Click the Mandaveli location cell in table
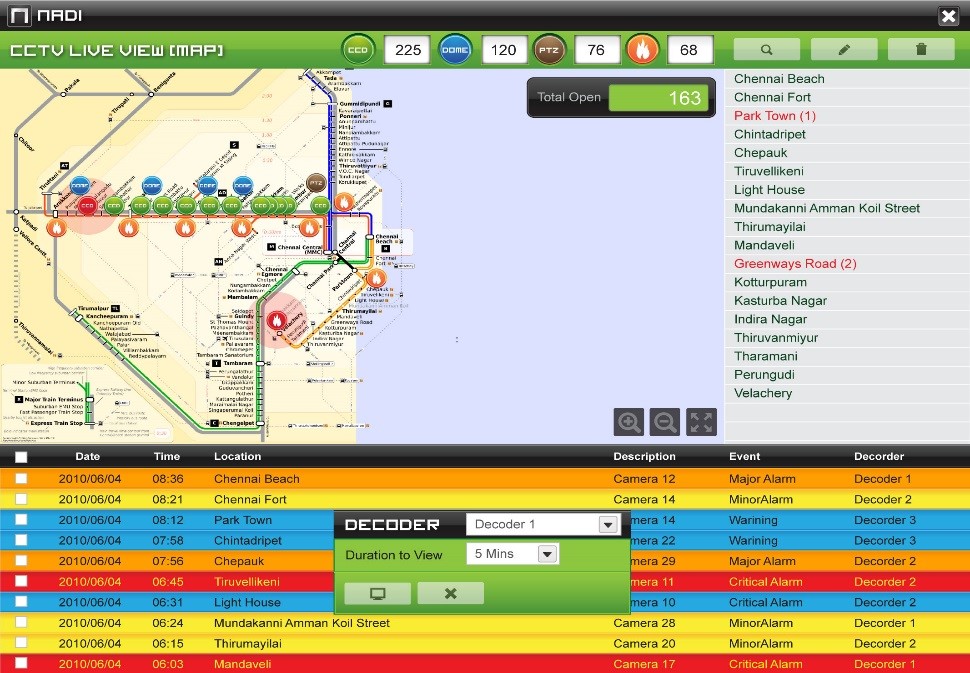The width and height of the screenshot is (970, 673). (242, 664)
